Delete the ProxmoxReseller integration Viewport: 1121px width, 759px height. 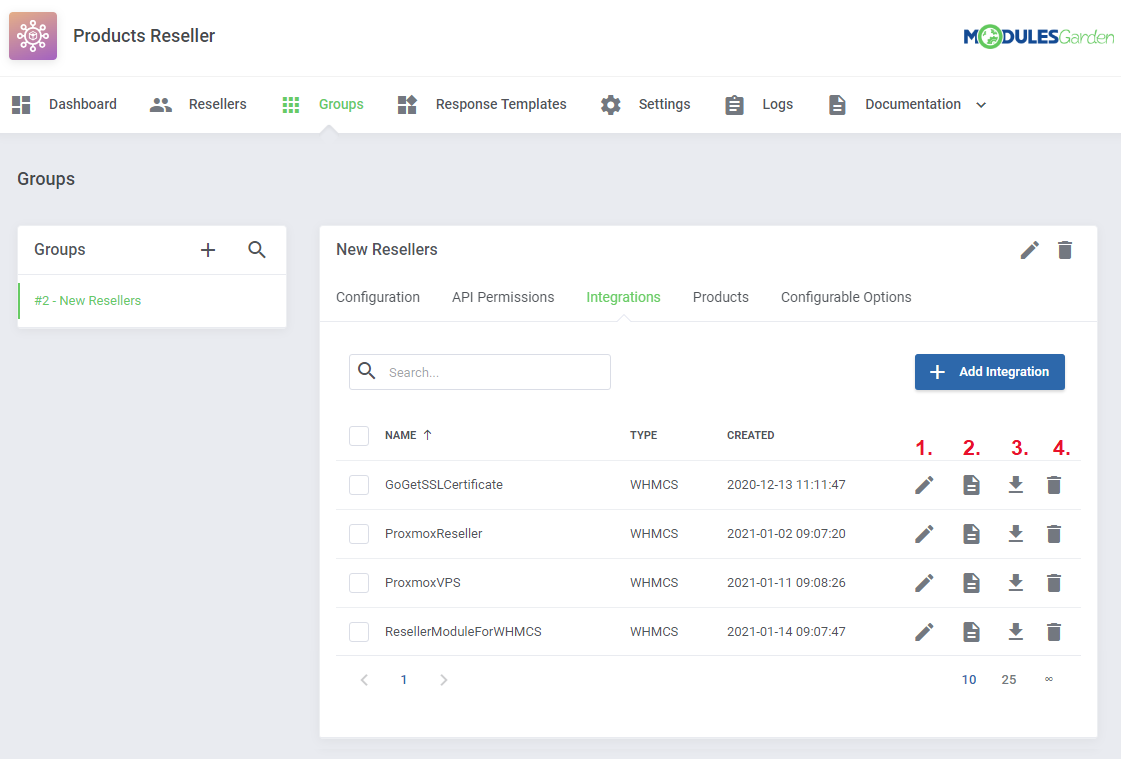pos(1054,534)
